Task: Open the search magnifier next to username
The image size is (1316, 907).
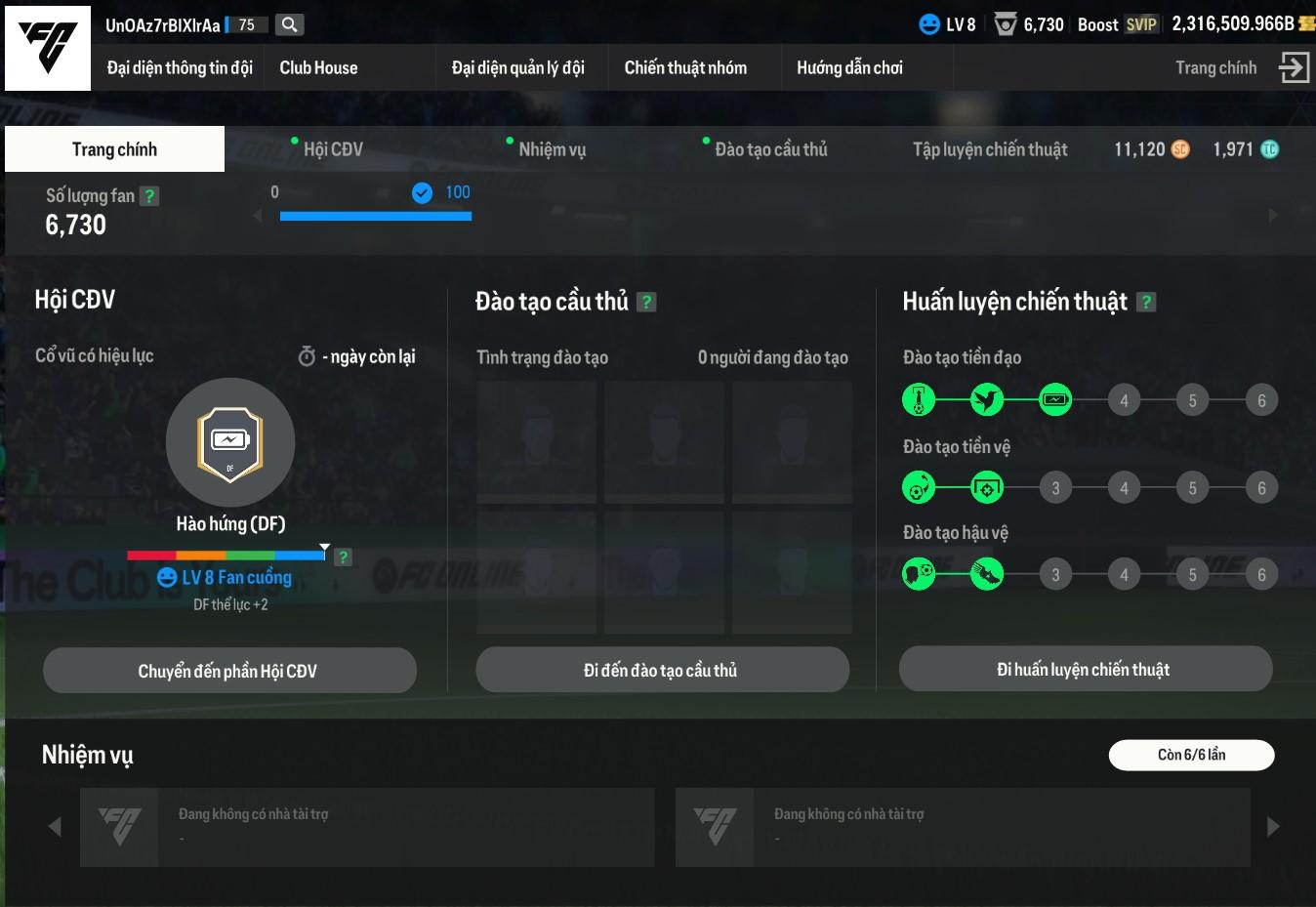Action: (289, 24)
